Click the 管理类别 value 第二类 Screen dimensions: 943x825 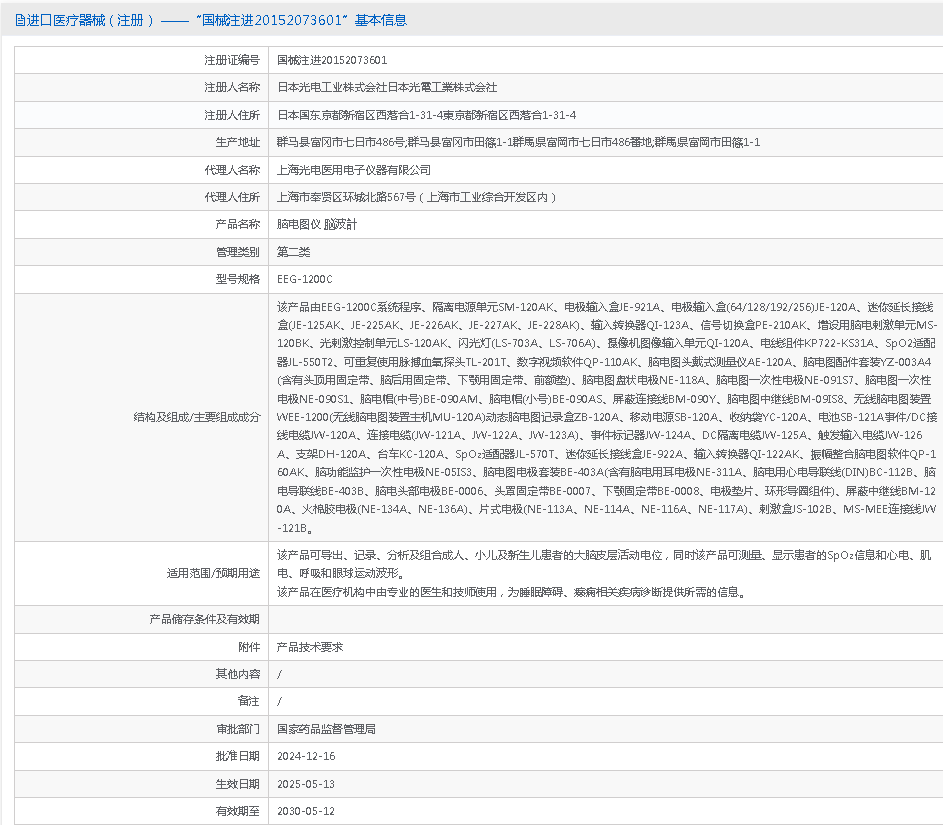(293, 252)
